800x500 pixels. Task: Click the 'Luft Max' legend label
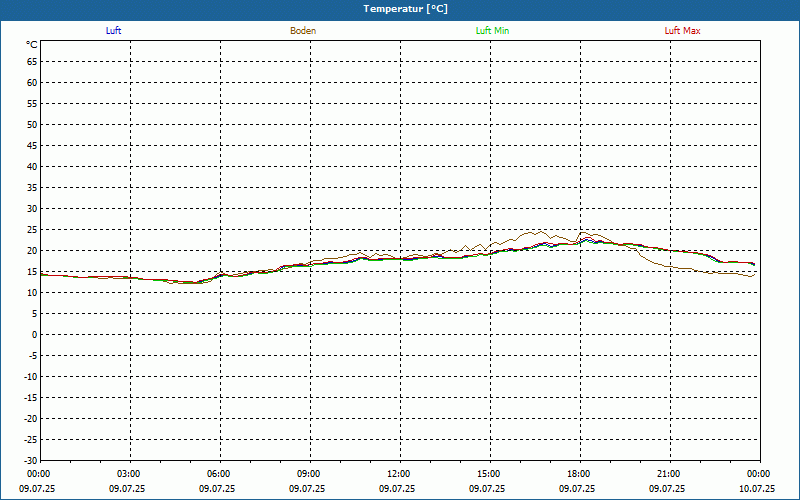point(682,31)
